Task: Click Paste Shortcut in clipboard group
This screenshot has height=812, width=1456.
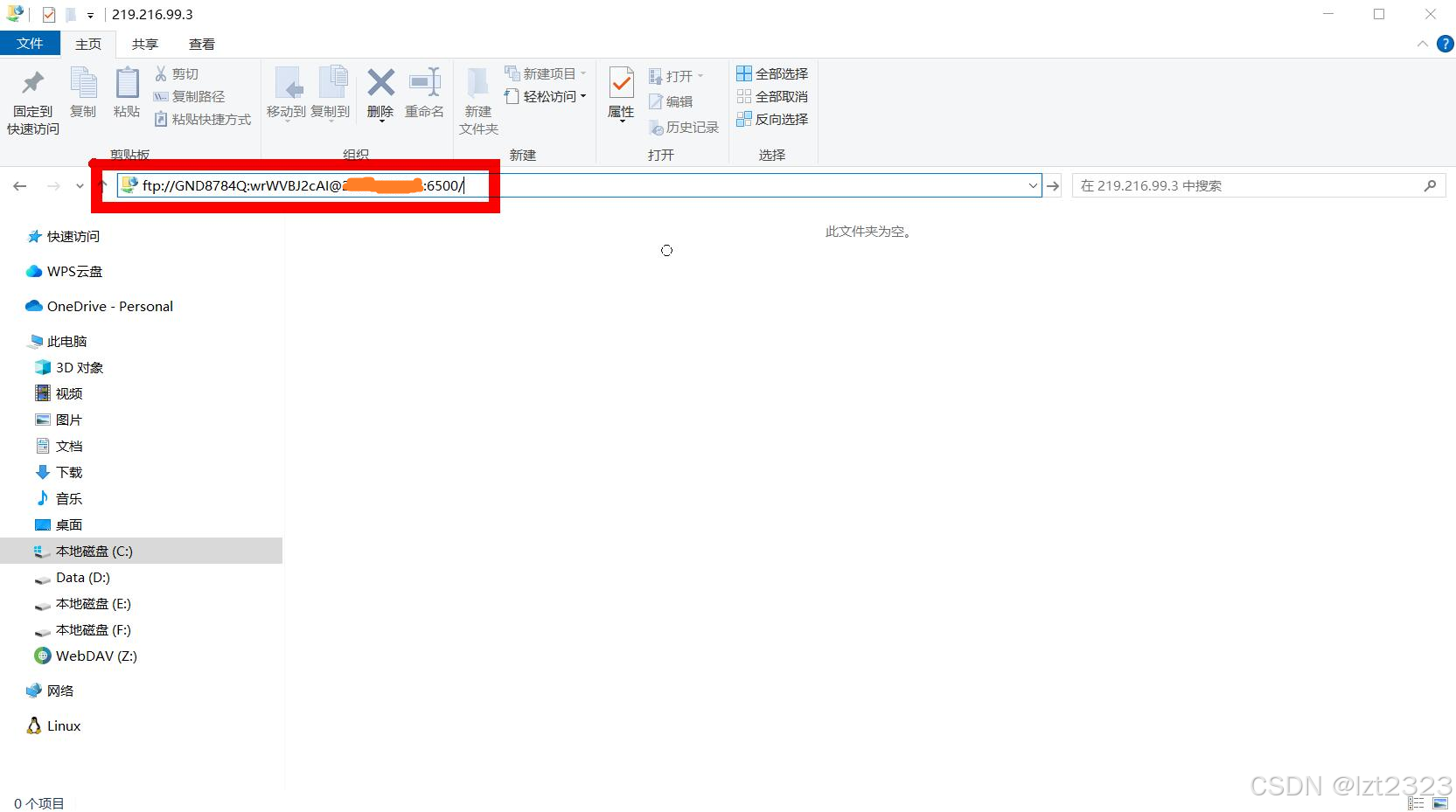Action: click(x=203, y=119)
